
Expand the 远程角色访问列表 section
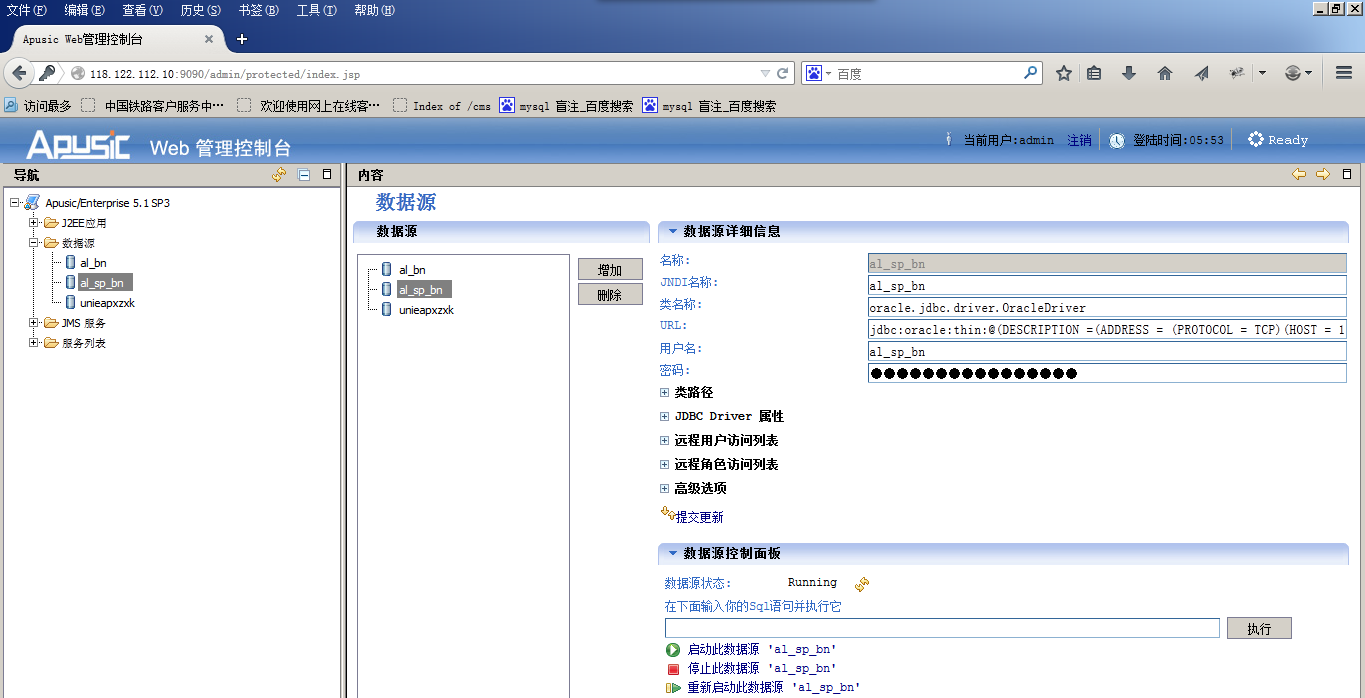tap(664, 465)
